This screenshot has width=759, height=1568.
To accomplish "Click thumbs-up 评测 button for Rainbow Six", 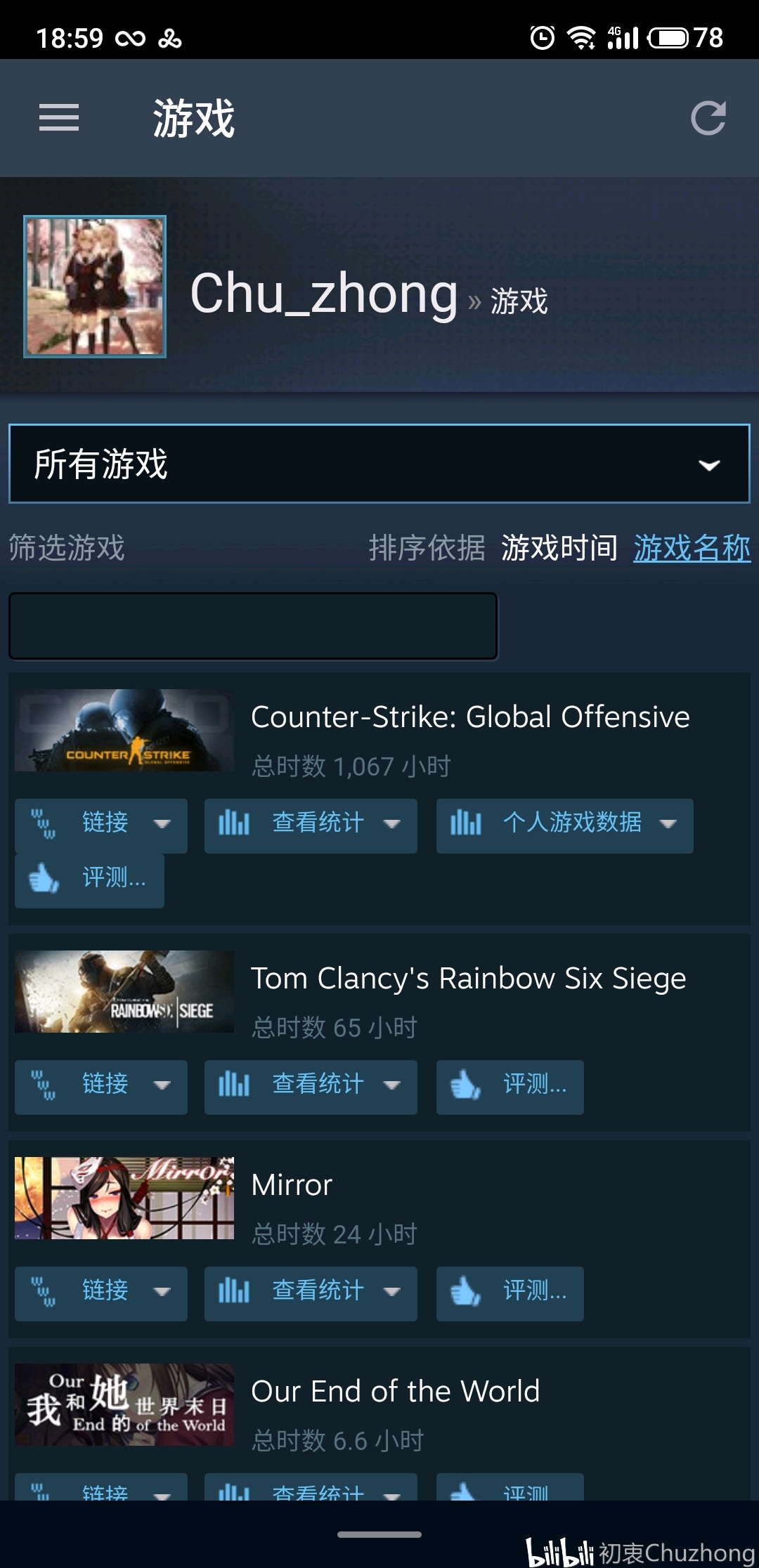I will tap(510, 1087).
